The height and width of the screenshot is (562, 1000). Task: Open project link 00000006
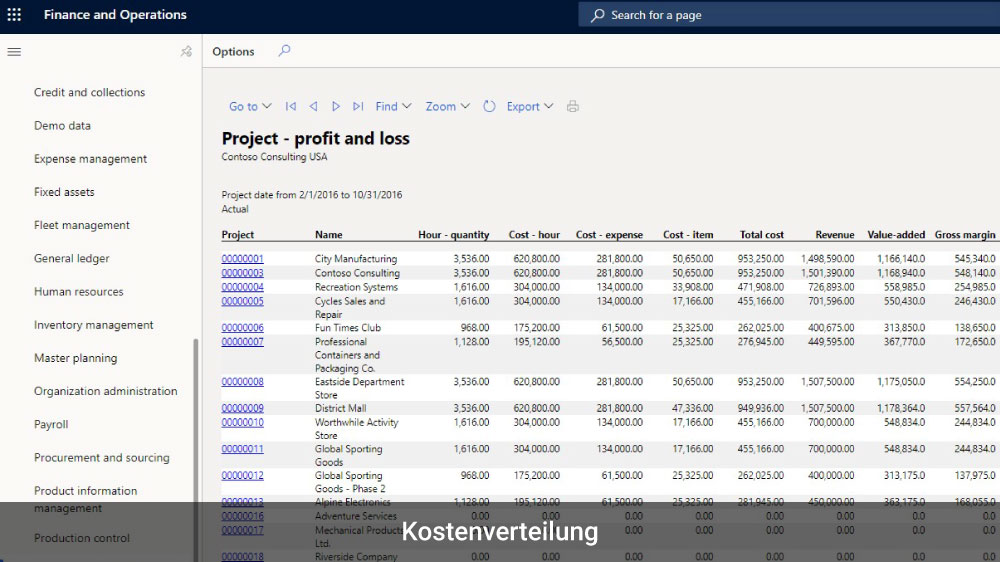(x=242, y=328)
